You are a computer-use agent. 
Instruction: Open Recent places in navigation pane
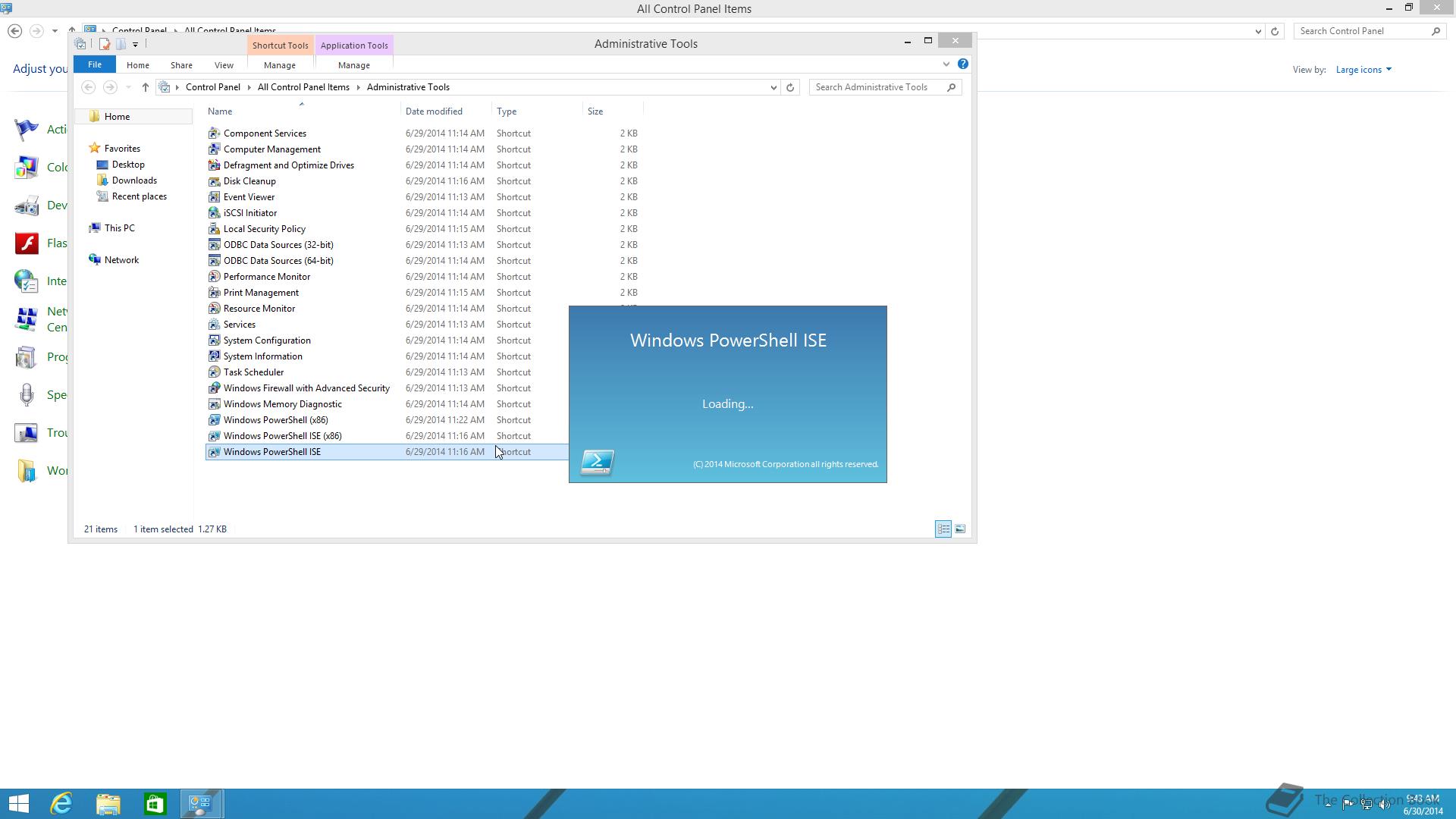pyautogui.click(x=140, y=196)
